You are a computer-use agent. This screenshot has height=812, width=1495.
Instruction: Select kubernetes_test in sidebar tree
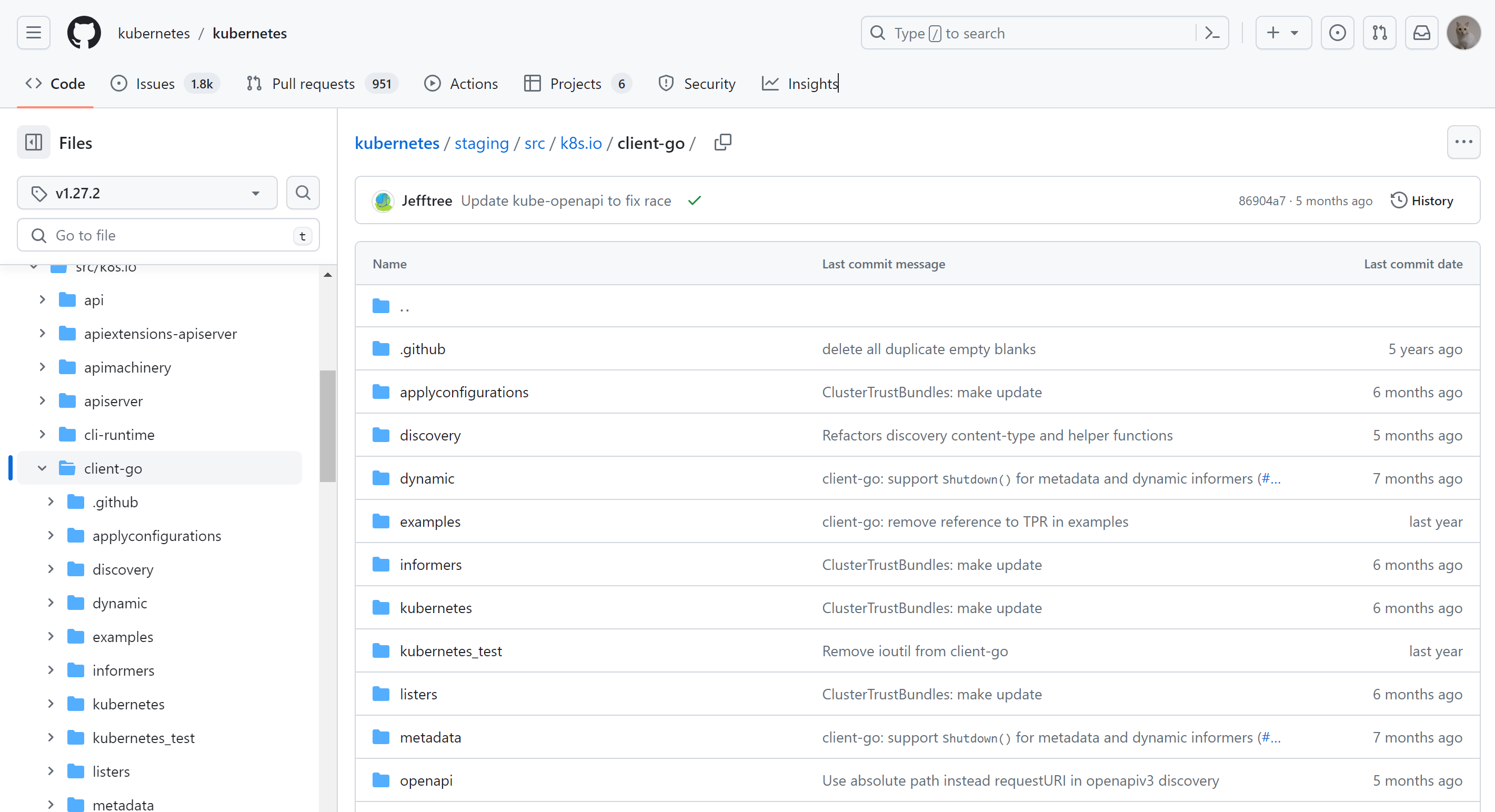143,737
